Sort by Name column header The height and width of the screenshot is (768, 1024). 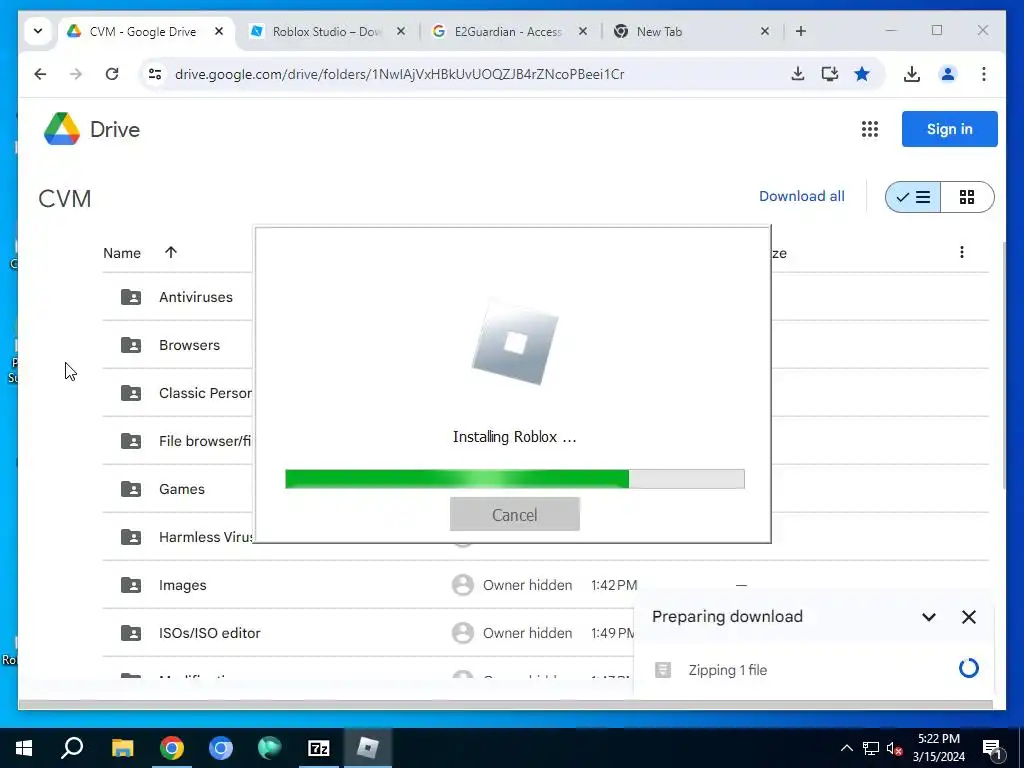[122, 253]
